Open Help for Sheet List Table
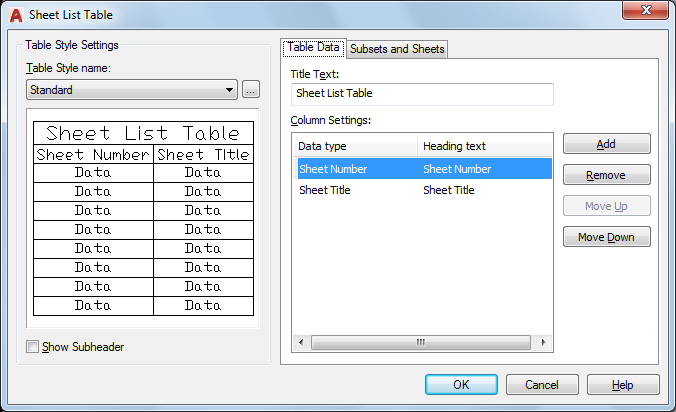 click(x=622, y=385)
